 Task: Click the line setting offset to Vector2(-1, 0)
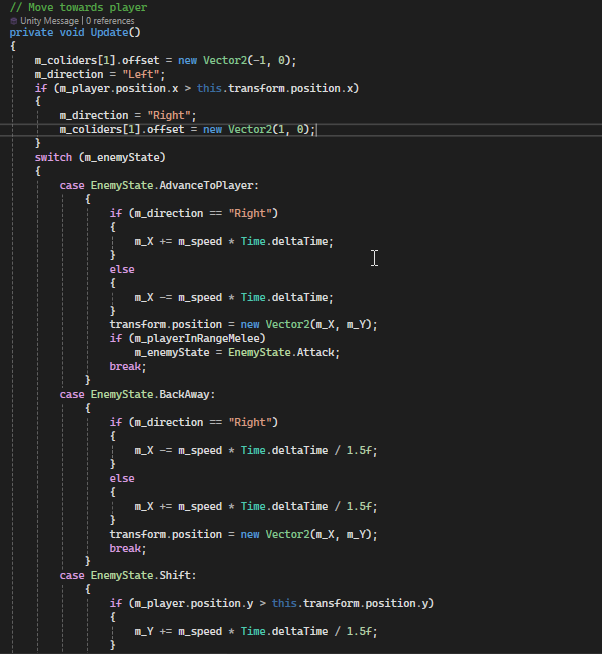165,60
